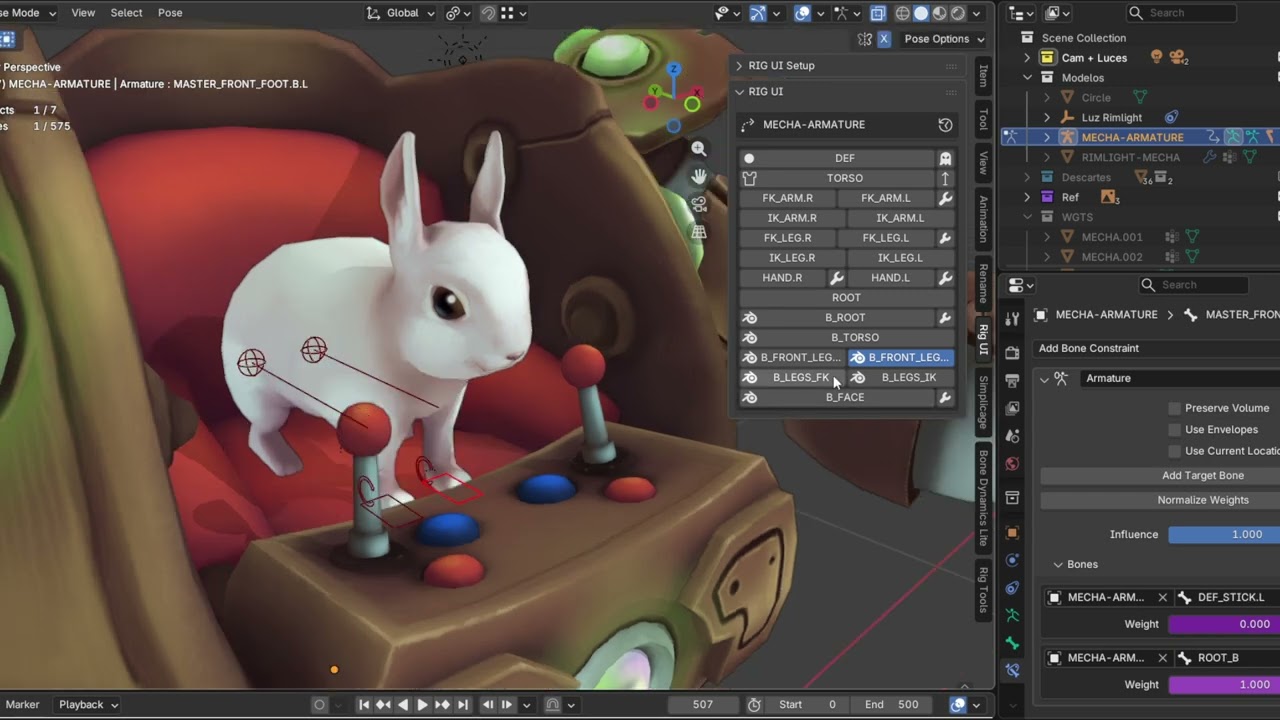
Task: Click ghost icon on DEF layer row
Action: tap(945, 158)
